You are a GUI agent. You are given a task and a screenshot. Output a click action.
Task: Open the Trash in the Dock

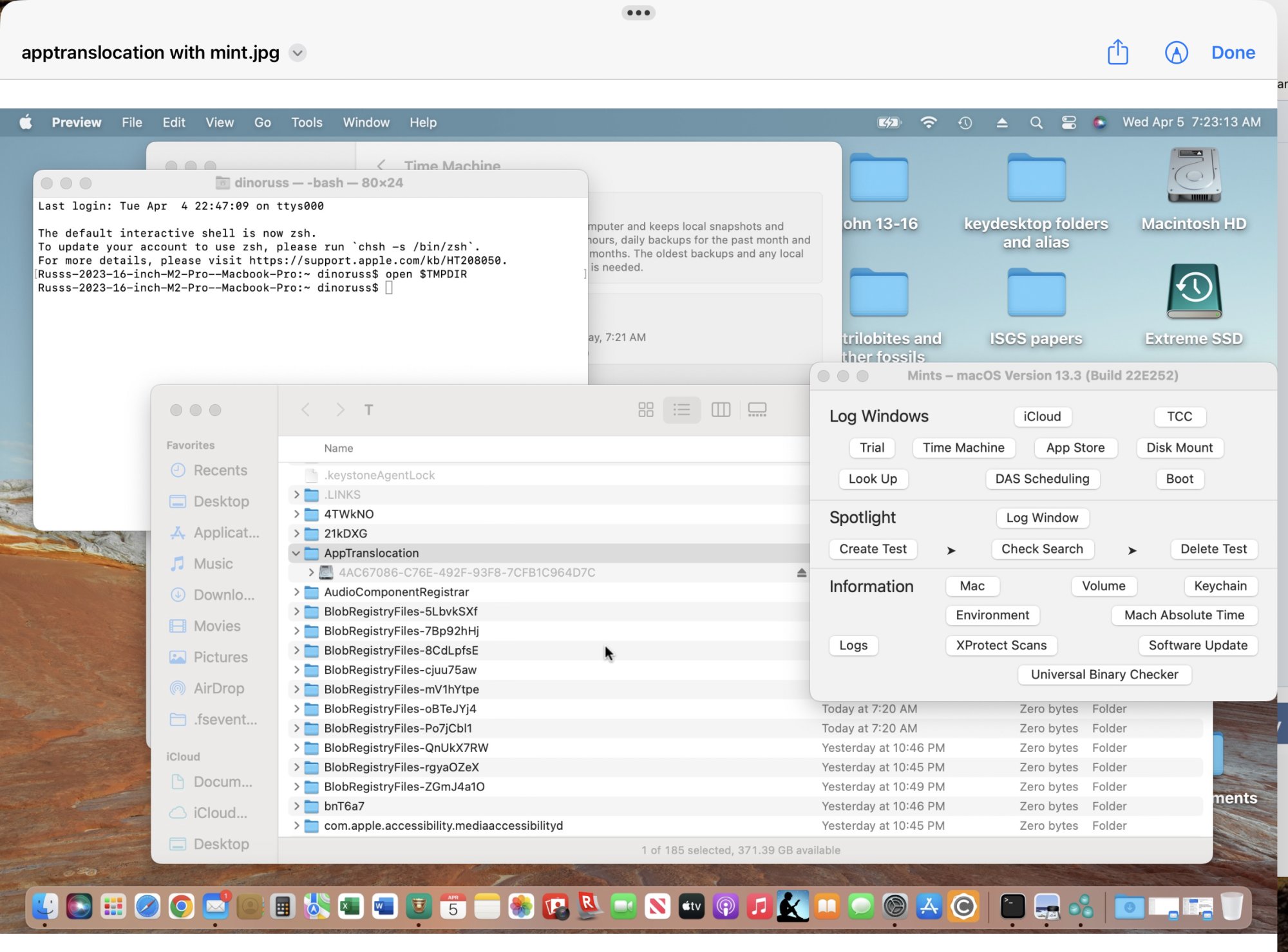coord(1231,906)
